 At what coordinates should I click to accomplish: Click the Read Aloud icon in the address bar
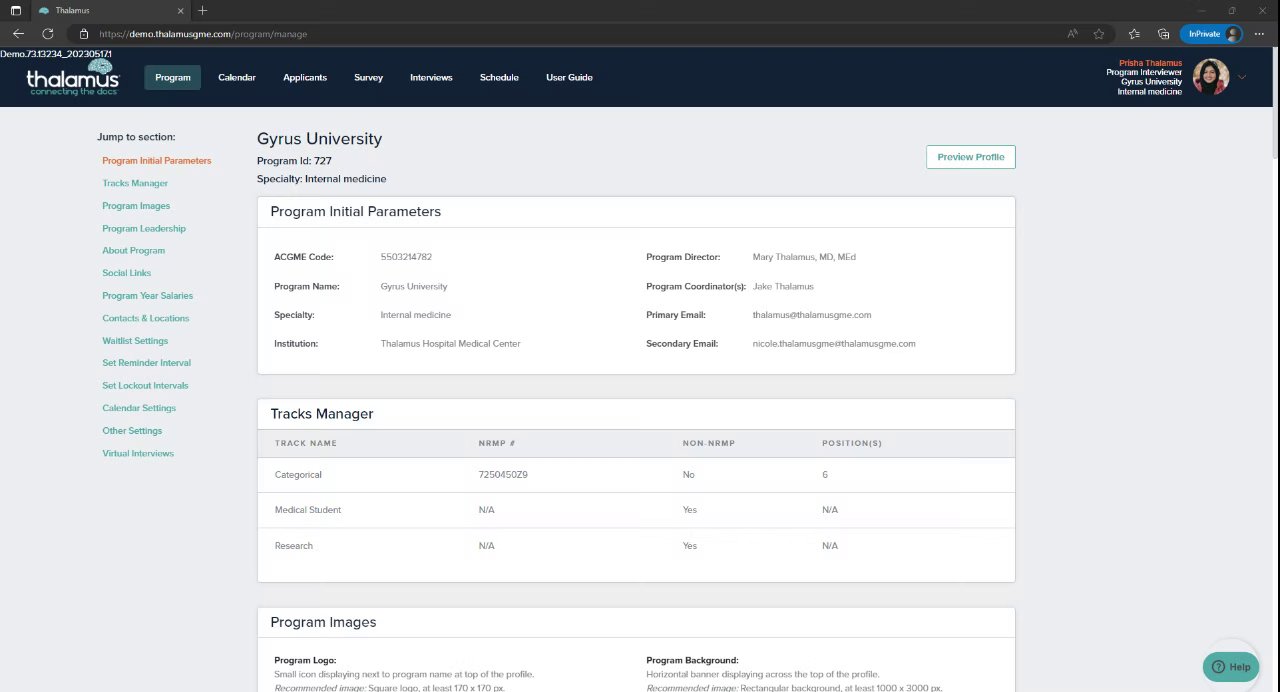tap(1072, 34)
